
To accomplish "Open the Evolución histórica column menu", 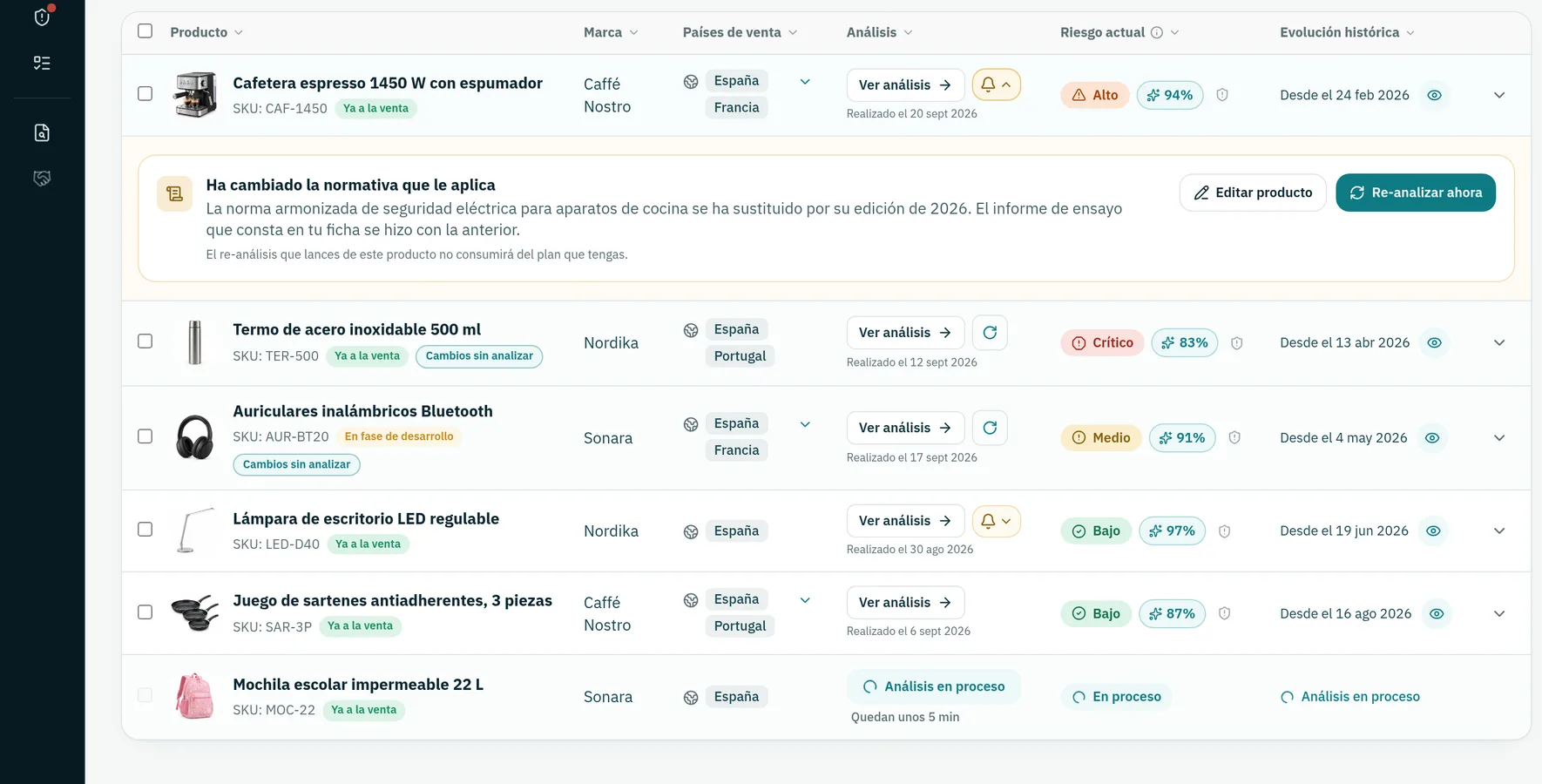I will 1347,32.
